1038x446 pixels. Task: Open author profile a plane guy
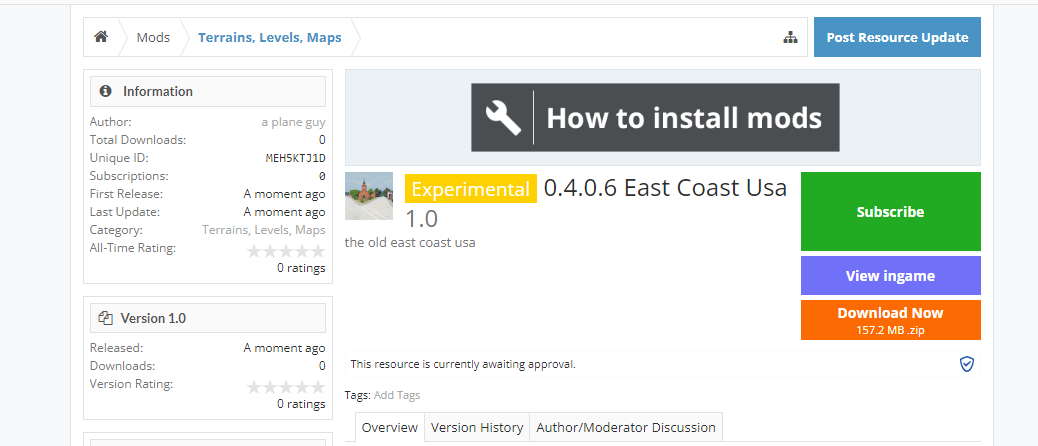(x=293, y=122)
